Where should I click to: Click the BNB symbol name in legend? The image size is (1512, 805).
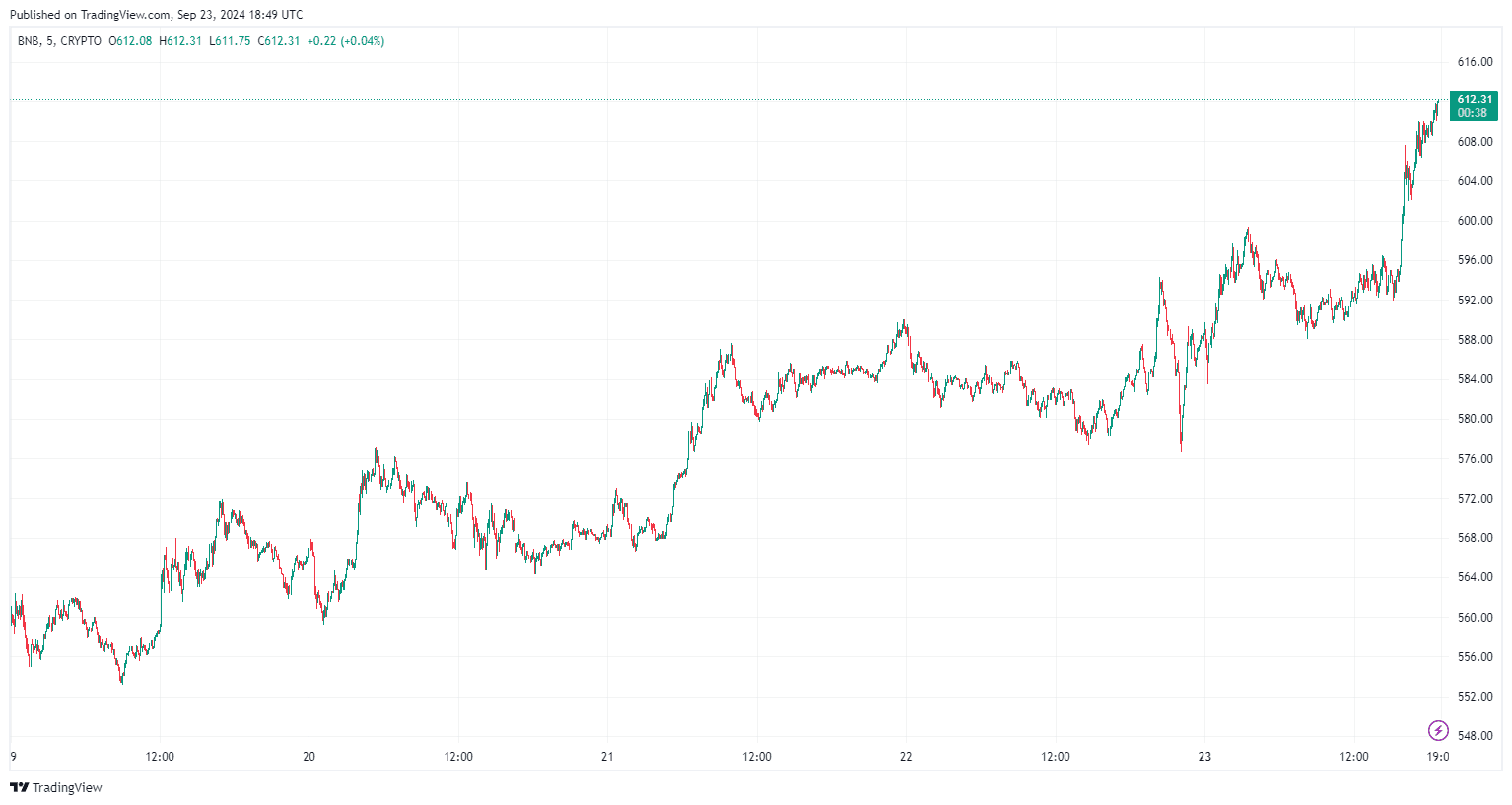28,41
